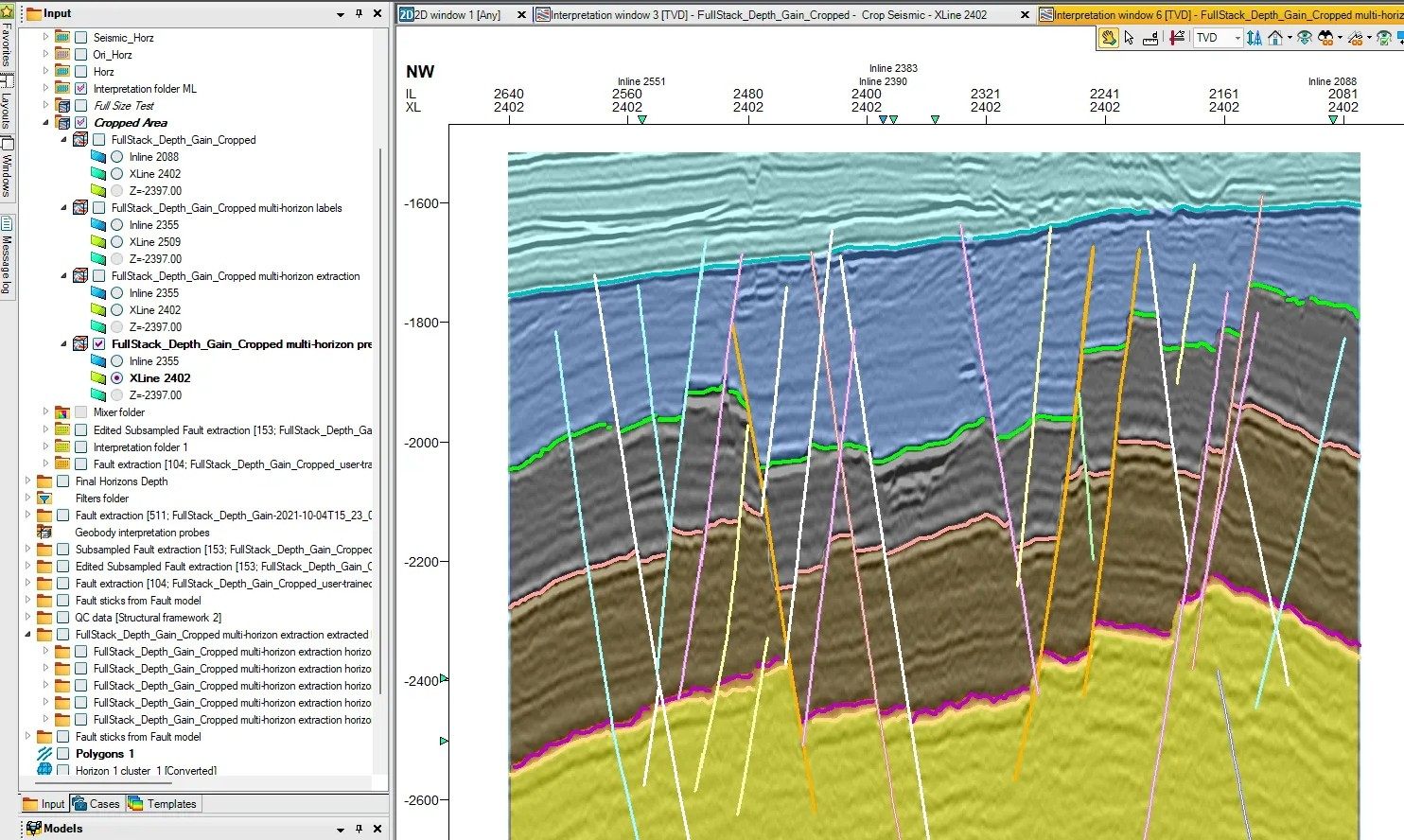Click the binoculars icon in the toolbar
This screenshot has width=1404, height=840.
[1325, 38]
